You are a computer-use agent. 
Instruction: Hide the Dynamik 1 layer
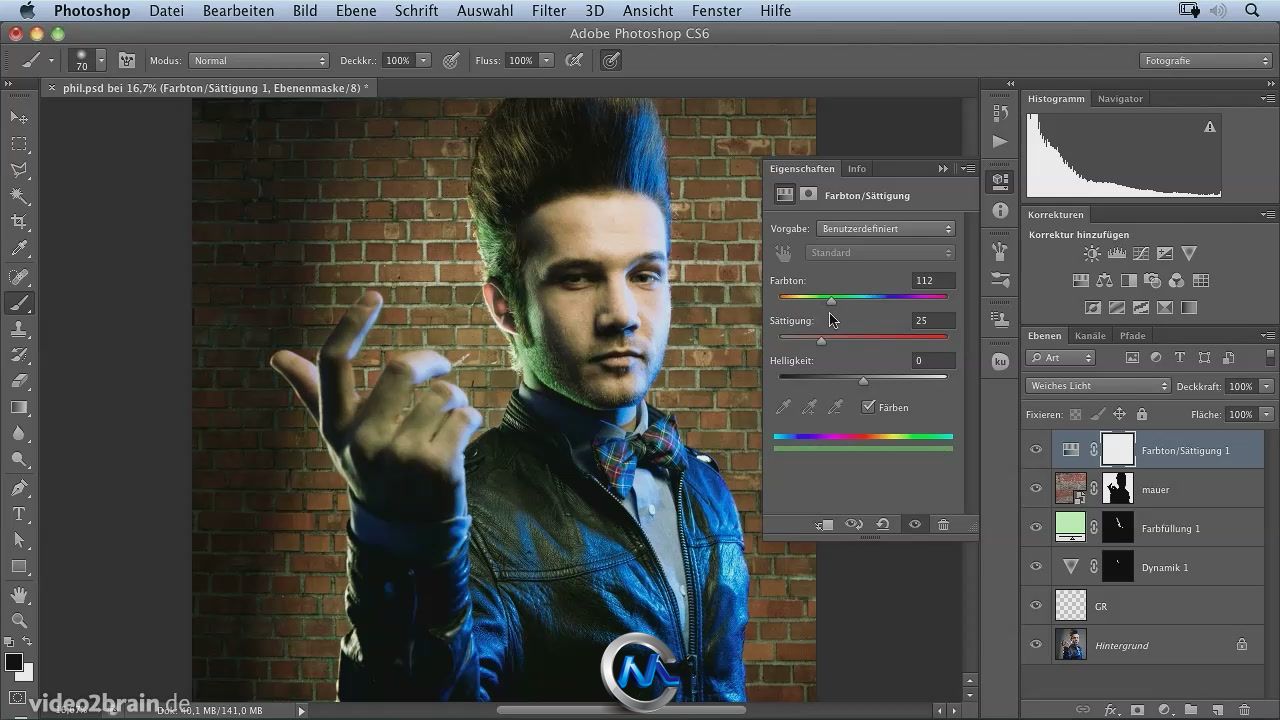[x=1036, y=567]
